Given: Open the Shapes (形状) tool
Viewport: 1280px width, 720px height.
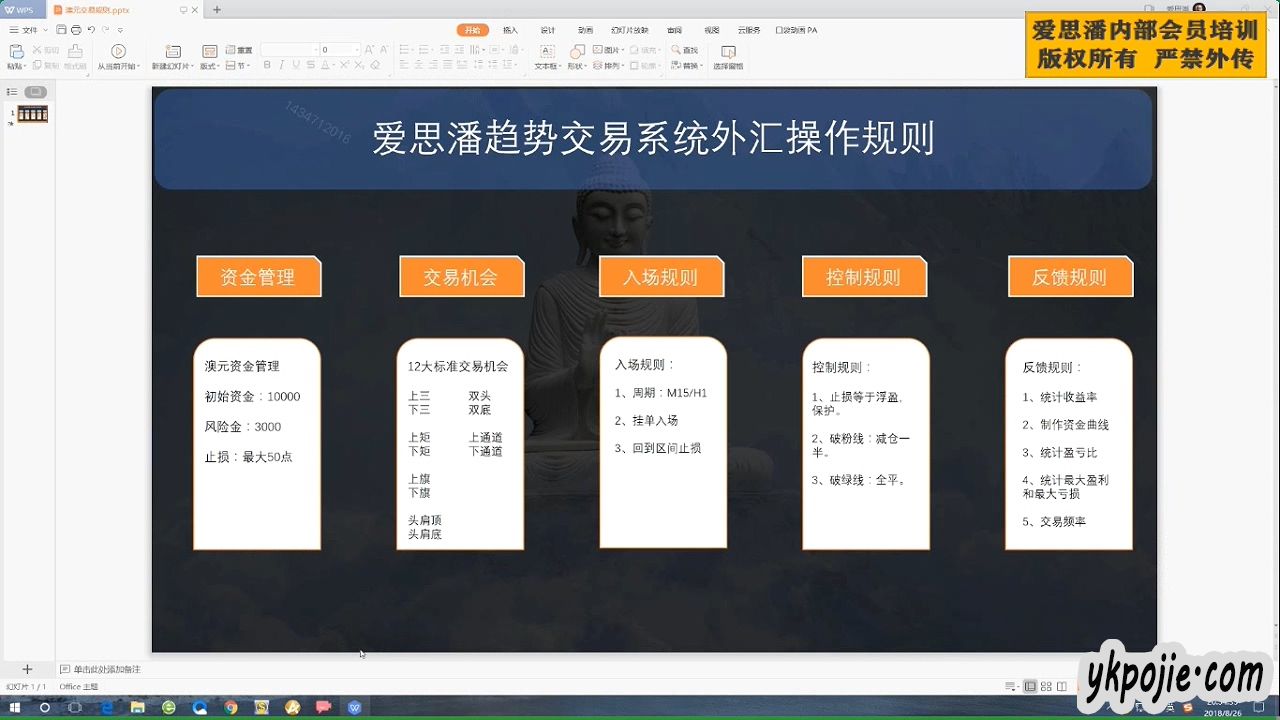Looking at the screenshot, I should click(577, 52).
